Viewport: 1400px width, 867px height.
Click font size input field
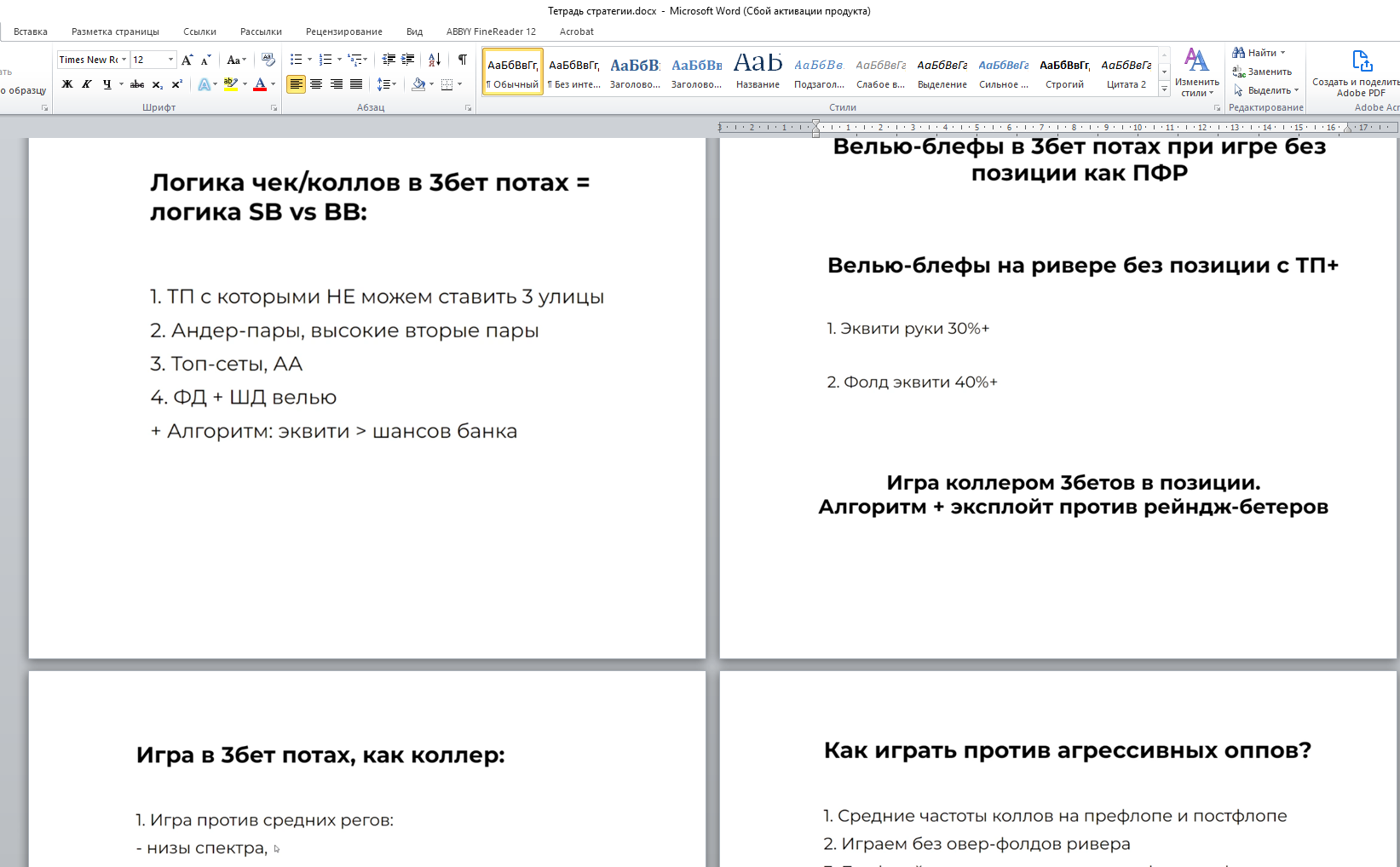pyautogui.click(x=148, y=60)
